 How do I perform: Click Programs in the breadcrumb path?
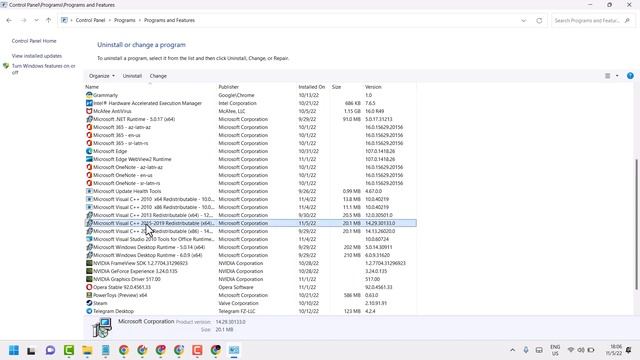click(124, 20)
